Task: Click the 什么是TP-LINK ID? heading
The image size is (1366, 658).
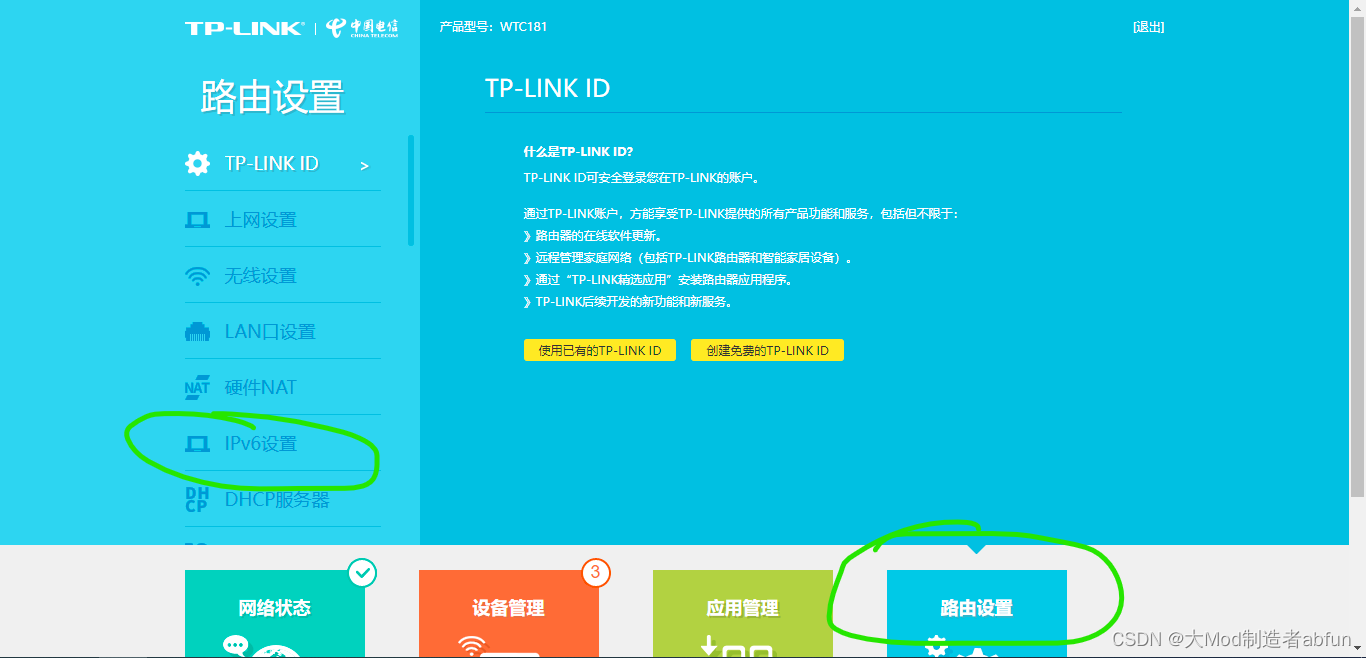Action: [578, 153]
